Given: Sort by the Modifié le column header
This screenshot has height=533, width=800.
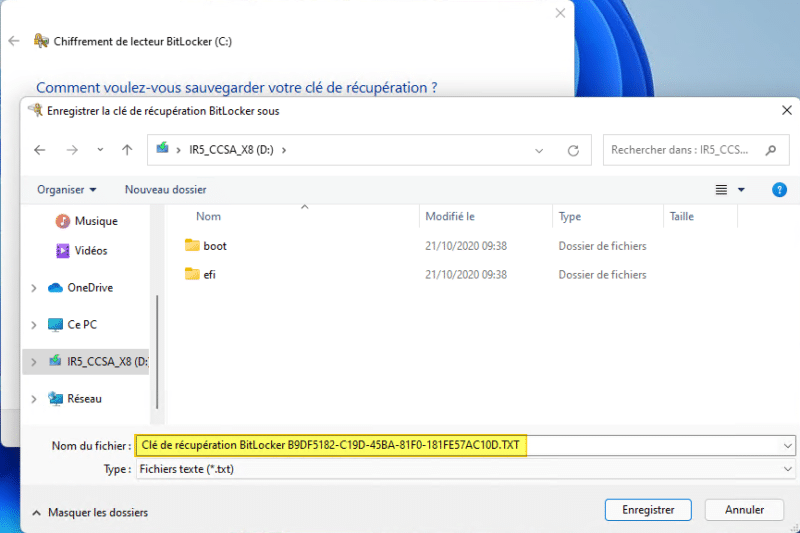Looking at the screenshot, I should point(449,216).
